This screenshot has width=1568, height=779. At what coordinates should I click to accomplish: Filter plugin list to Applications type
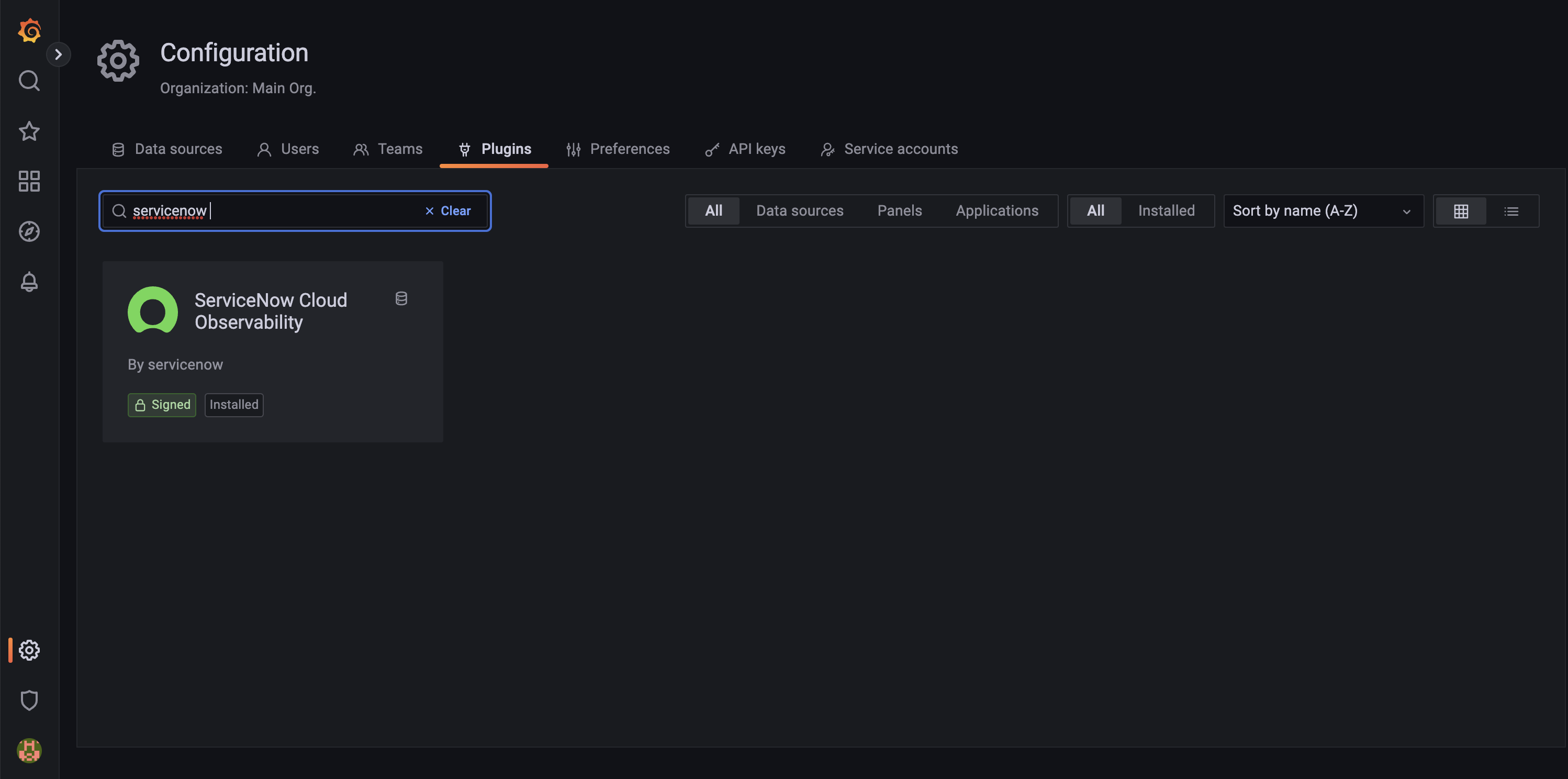[x=997, y=210]
